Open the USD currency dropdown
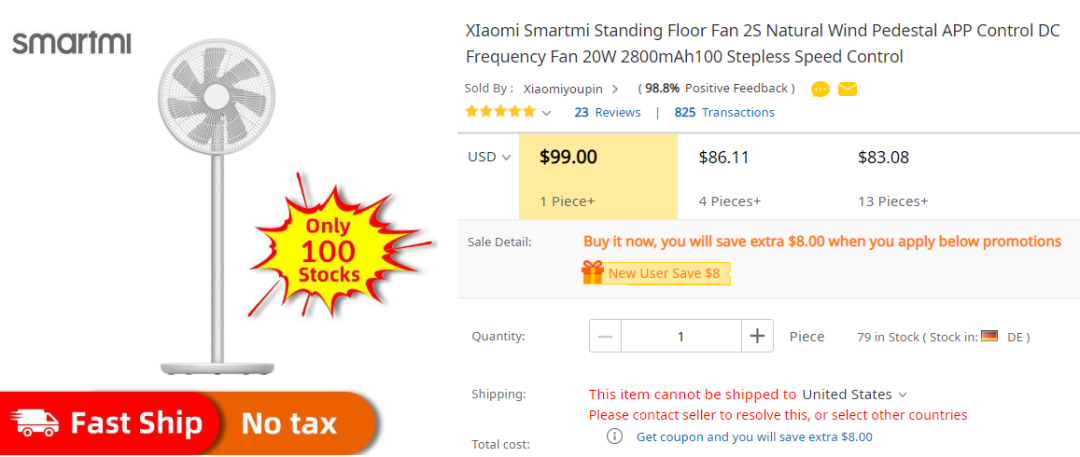The image size is (1080, 457). click(x=489, y=157)
